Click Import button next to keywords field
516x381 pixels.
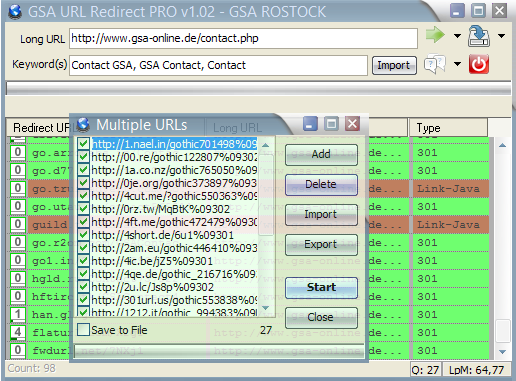pos(394,65)
